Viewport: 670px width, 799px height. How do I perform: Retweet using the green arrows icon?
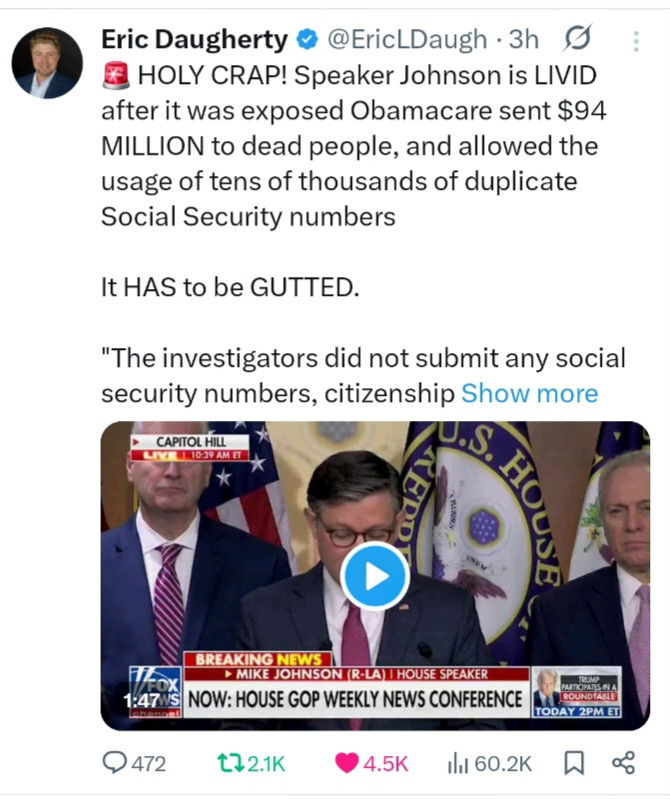point(230,763)
